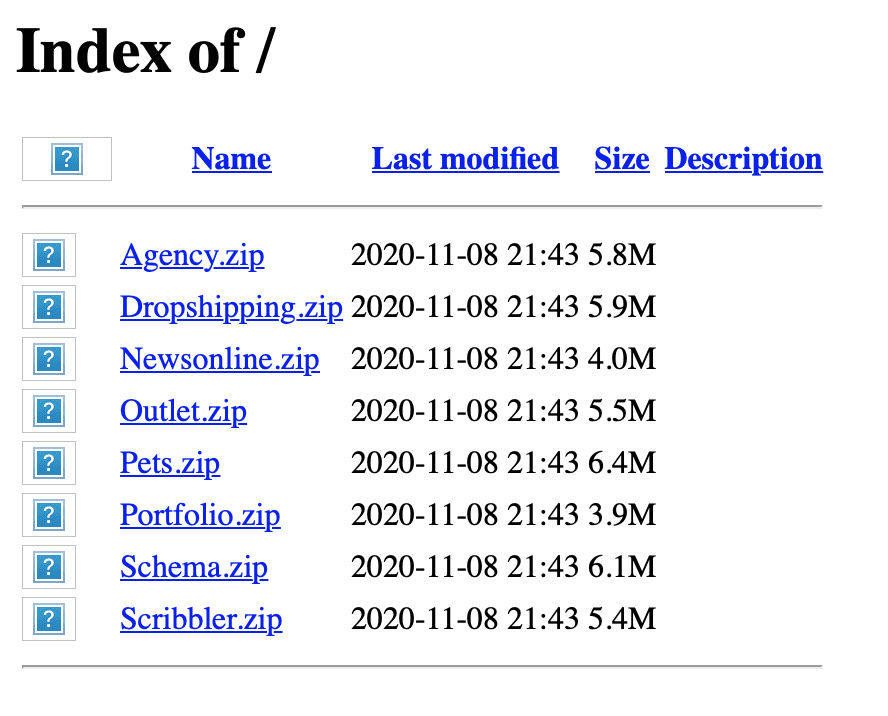
Task: Click the file icon beside Outlet.zip
Action: point(49,411)
